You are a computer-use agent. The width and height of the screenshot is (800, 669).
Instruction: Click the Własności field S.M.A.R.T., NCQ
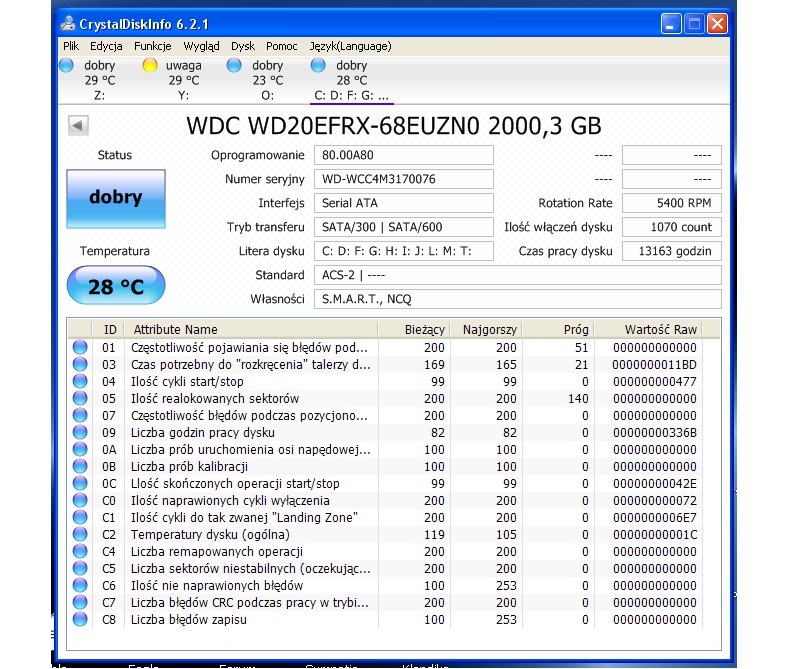click(517, 299)
